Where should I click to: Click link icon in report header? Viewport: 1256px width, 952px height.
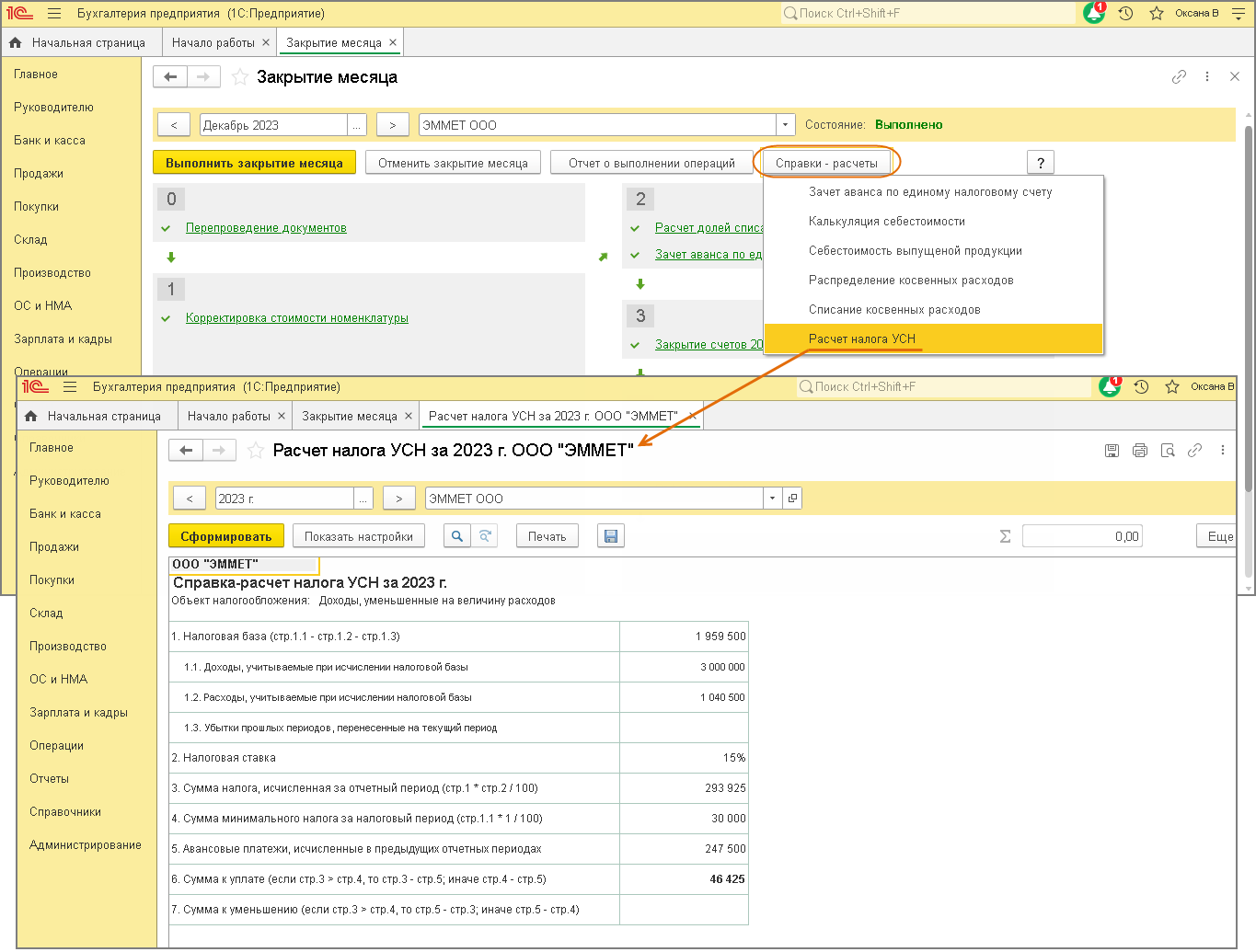click(1194, 451)
